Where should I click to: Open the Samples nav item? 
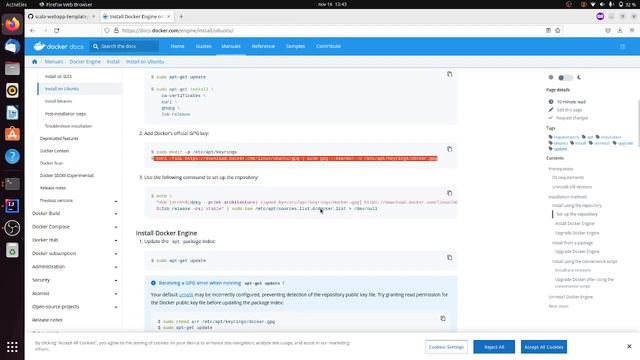pyautogui.click(x=296, y=46)
